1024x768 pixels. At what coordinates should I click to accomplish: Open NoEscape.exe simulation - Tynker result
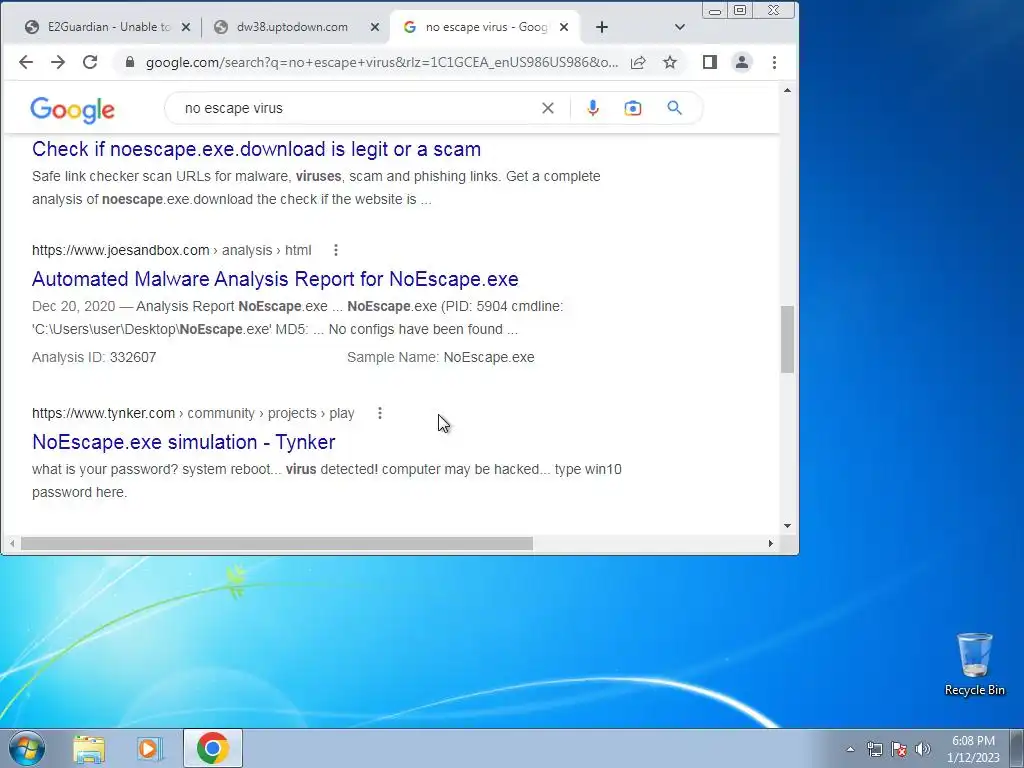tap(184, 441)
